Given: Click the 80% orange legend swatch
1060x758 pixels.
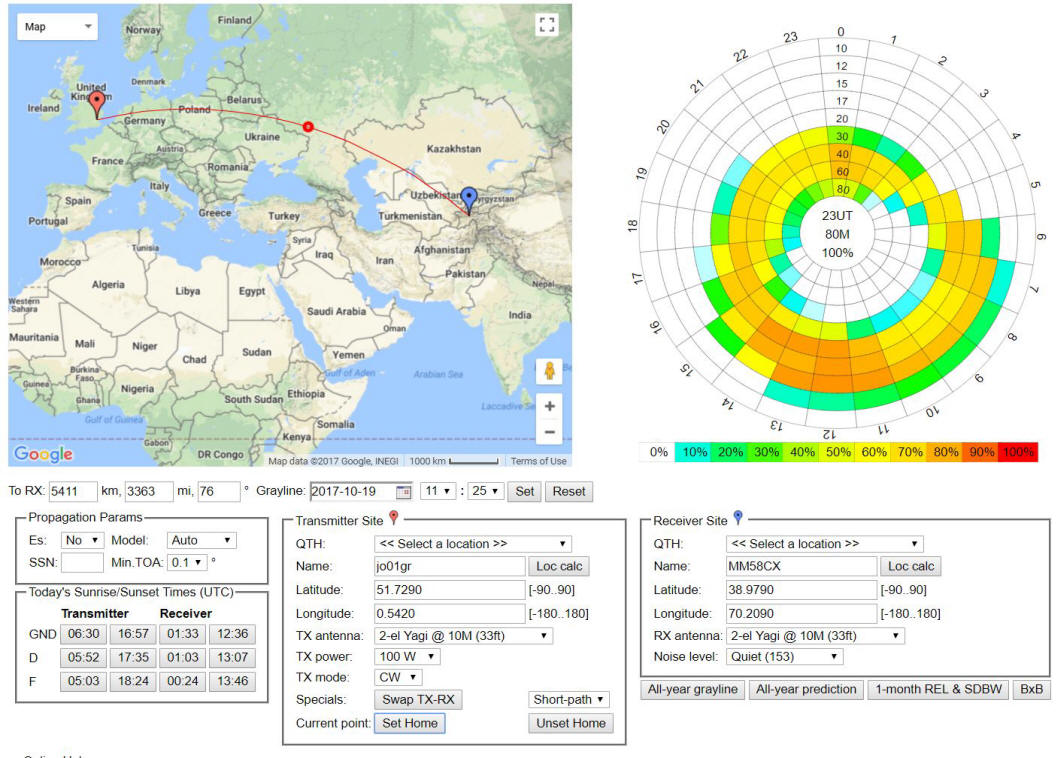Looking at the screenshot, I should point(946,452).
